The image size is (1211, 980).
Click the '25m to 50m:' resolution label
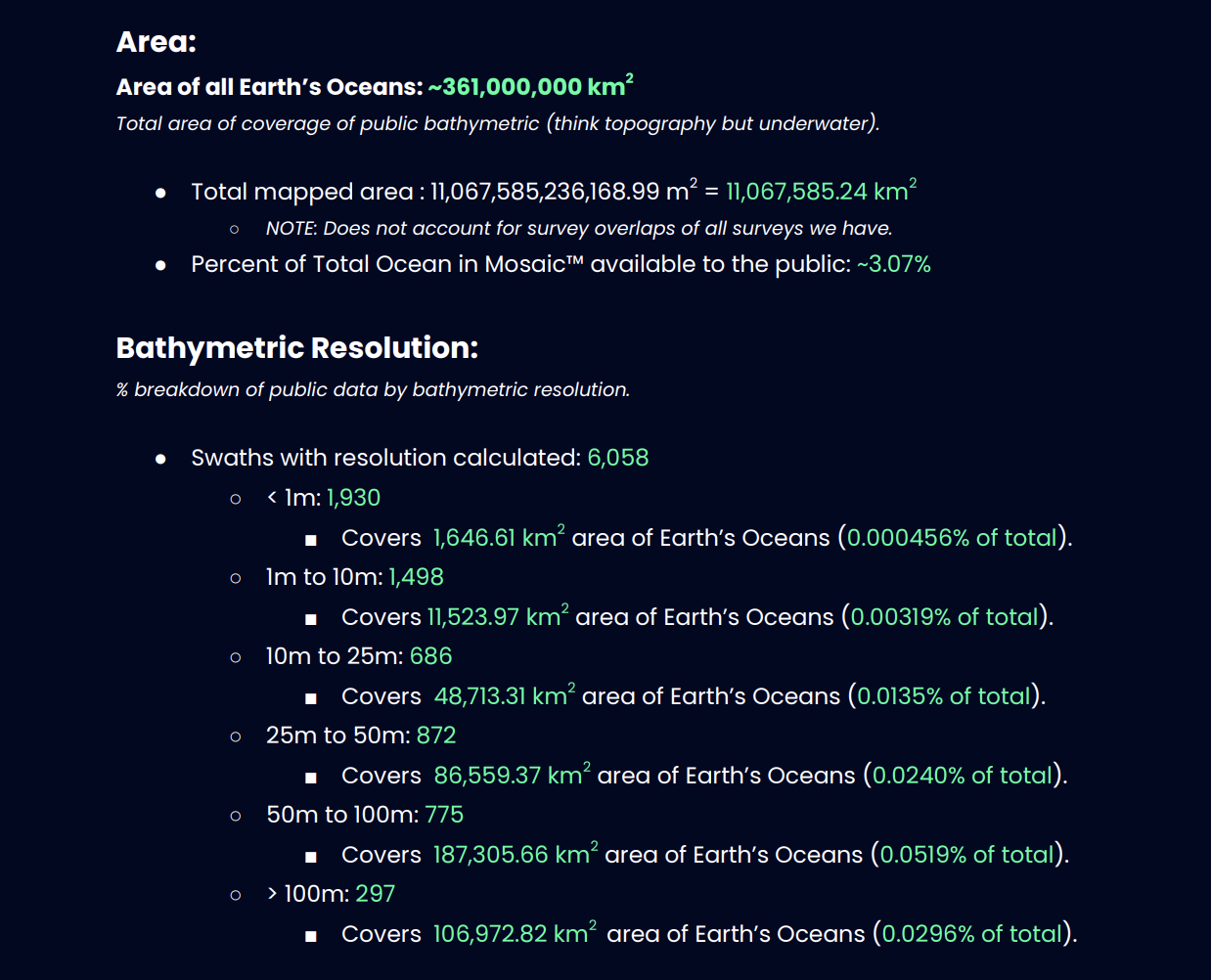(x=338, y=735)
